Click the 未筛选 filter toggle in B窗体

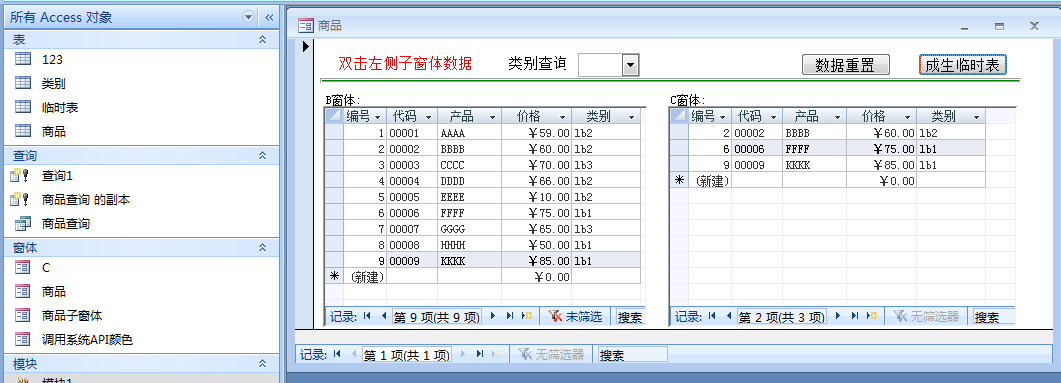tap(574, 316)
